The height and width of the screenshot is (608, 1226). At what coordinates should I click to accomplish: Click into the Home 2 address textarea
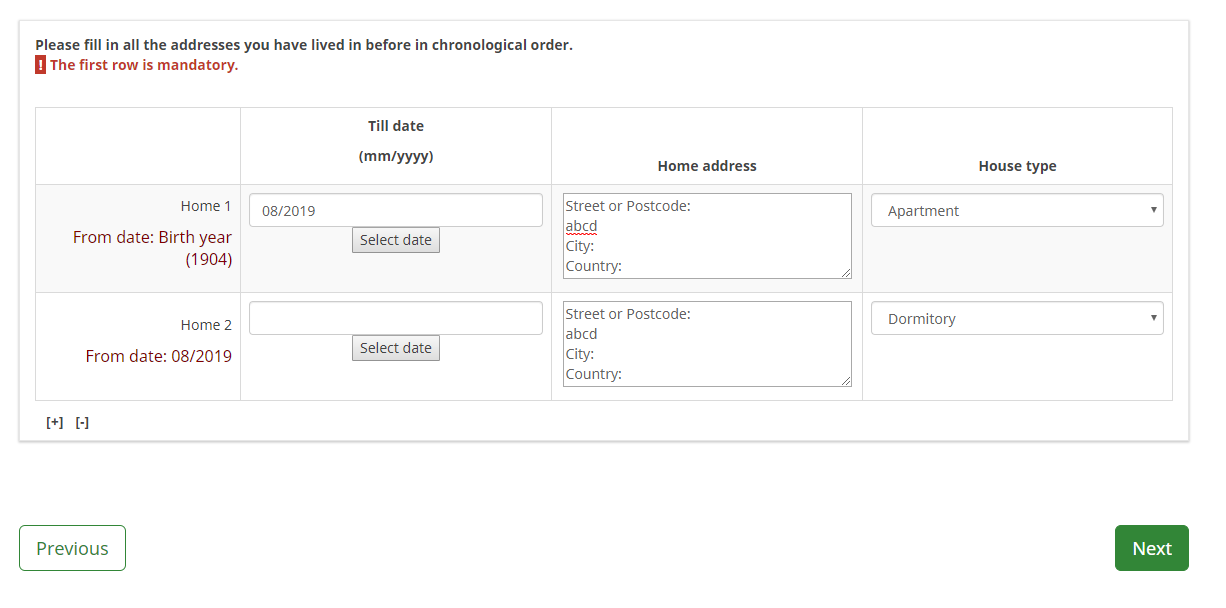706,344
